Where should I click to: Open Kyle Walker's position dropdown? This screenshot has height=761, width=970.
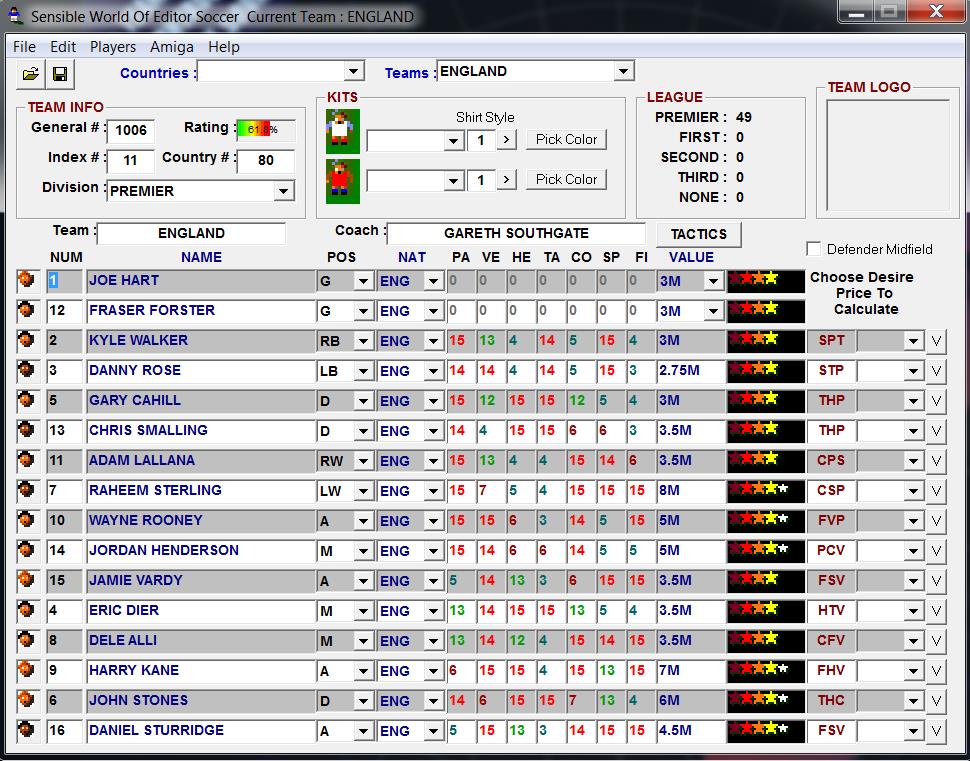click(x=362, y=341)
